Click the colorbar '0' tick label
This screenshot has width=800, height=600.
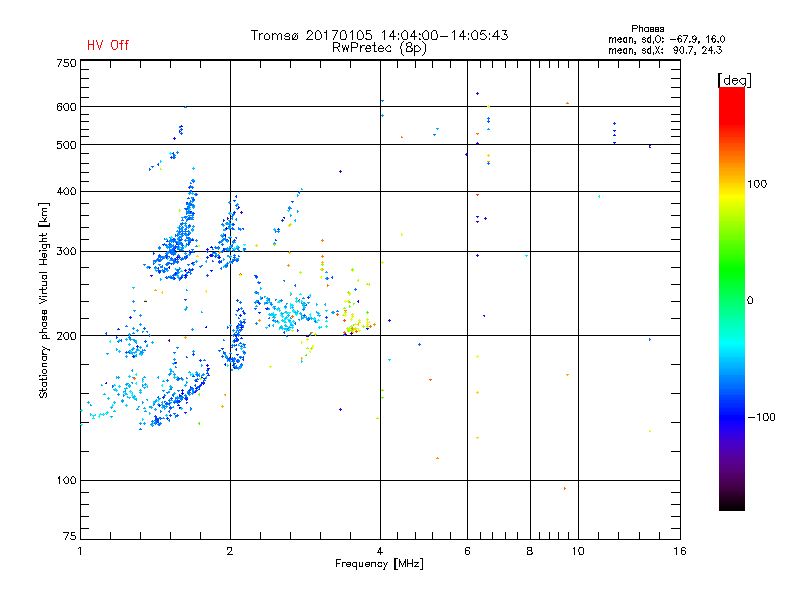tap(750, 301)
